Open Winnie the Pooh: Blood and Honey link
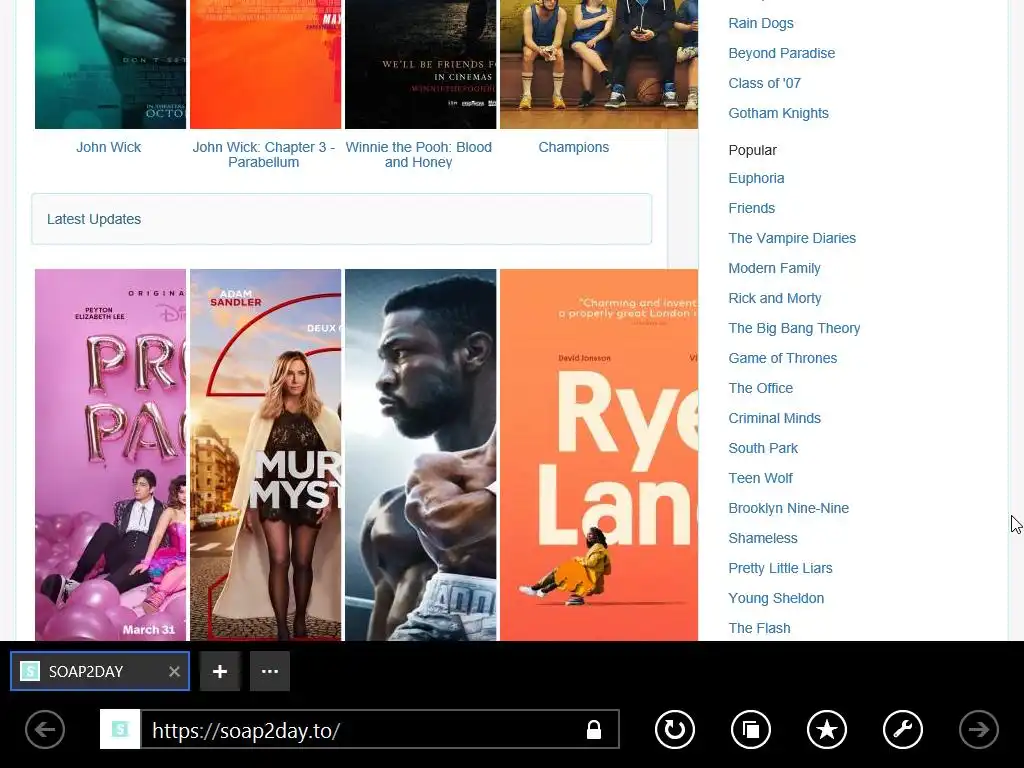This screenshot has width=1024, height=768. (419, 155)
